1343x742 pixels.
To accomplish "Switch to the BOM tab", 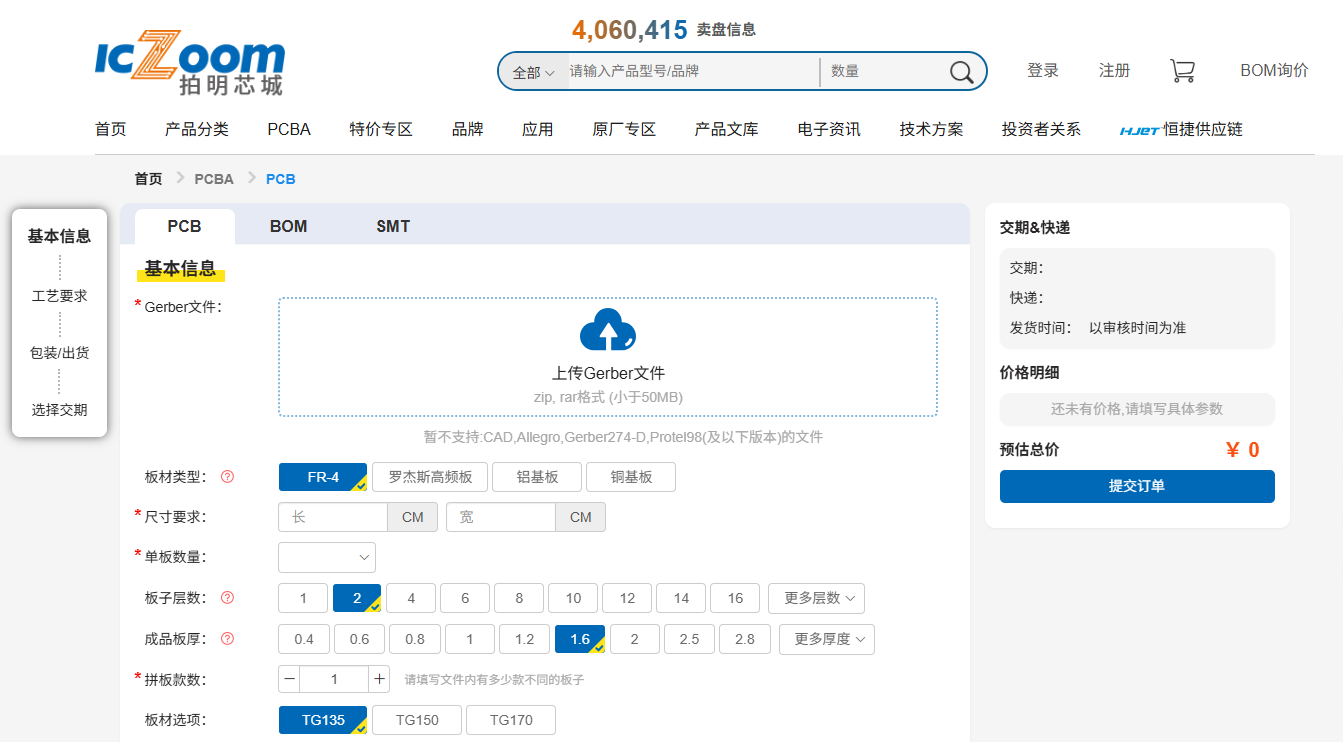I will pos(288,226).
